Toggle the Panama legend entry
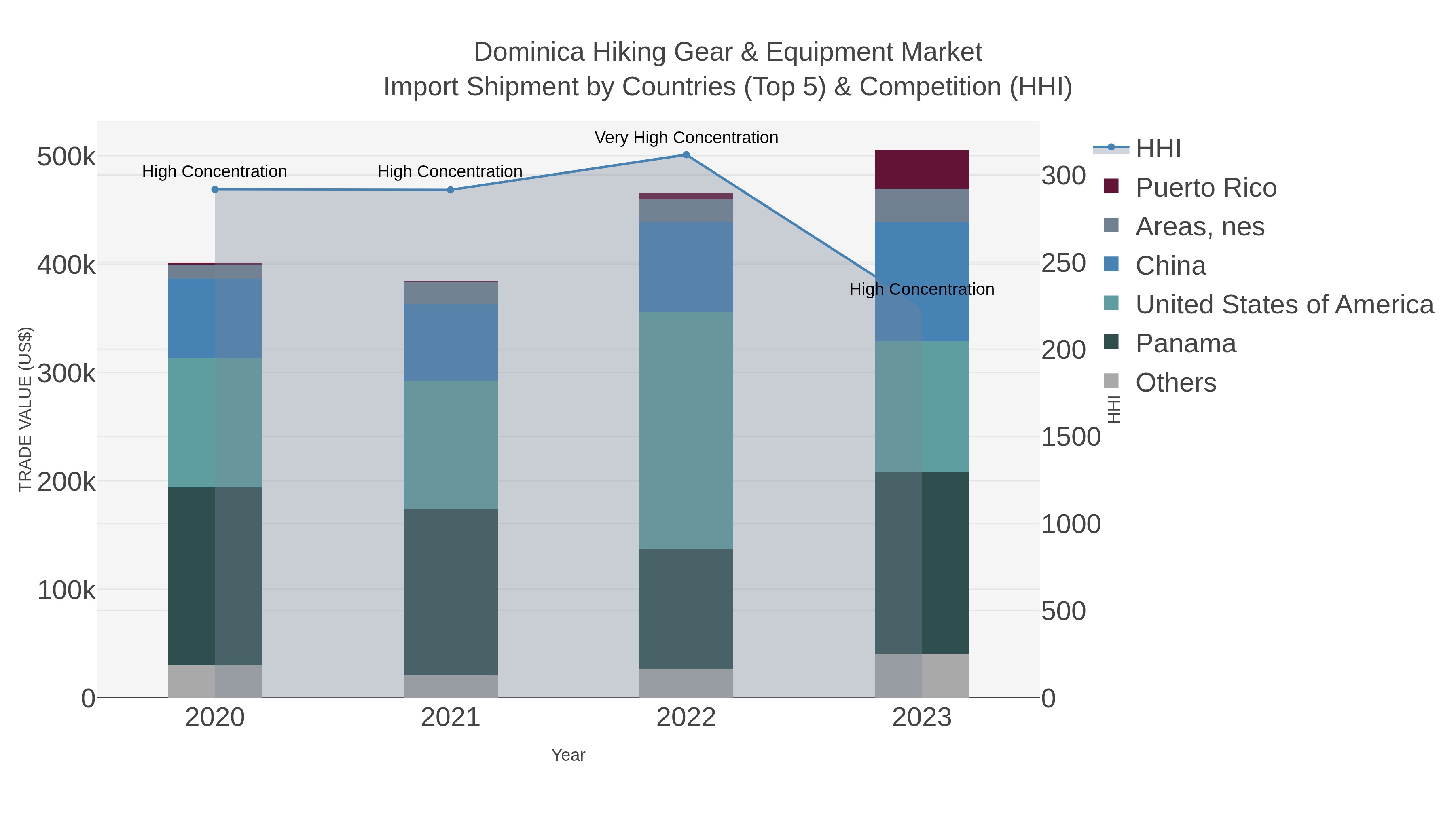 pos(1169,344)
